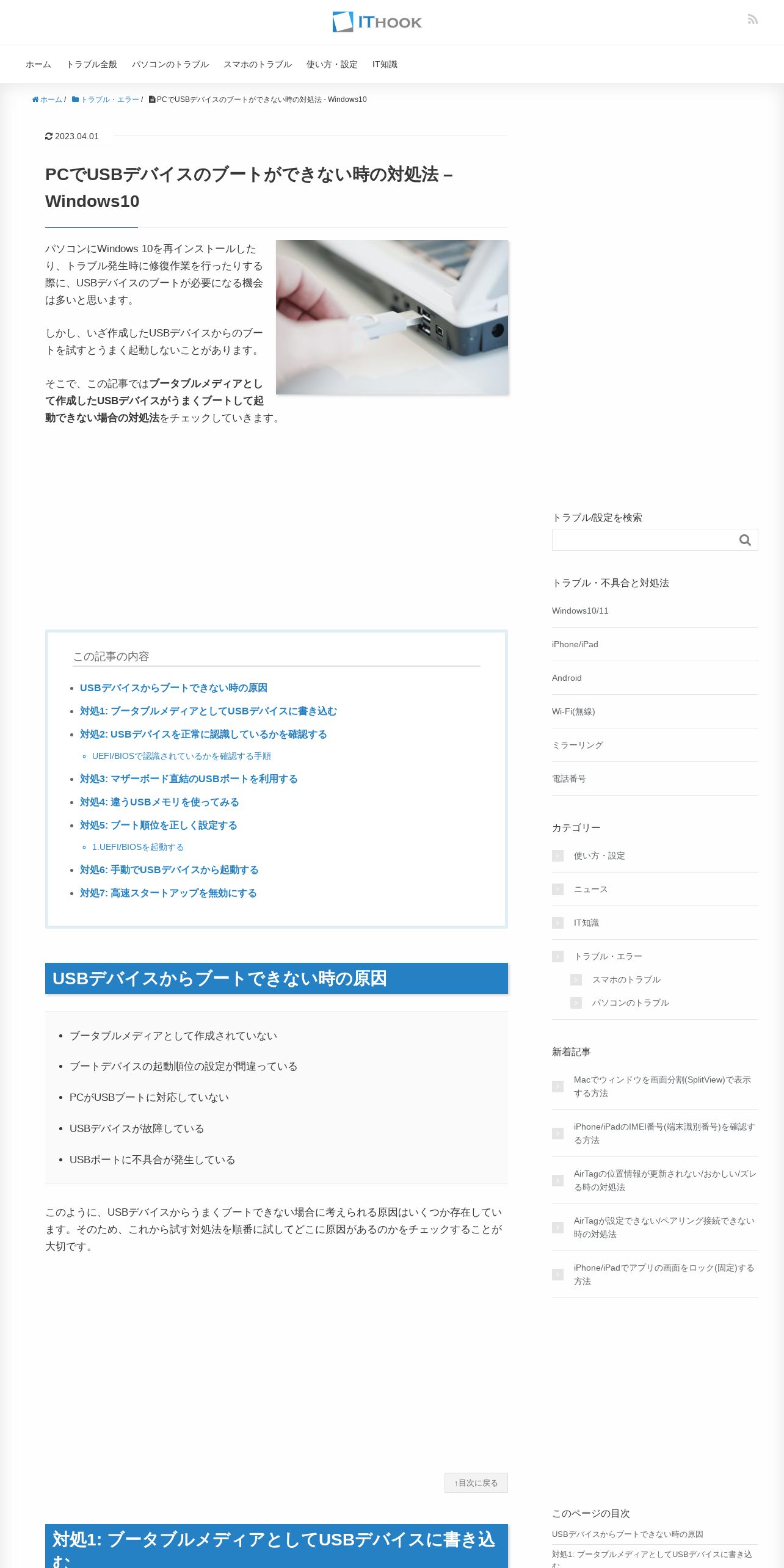Click the article title PCでUSBデバイスのブート
The image size is (784, 1568).
tap(249, 188)
